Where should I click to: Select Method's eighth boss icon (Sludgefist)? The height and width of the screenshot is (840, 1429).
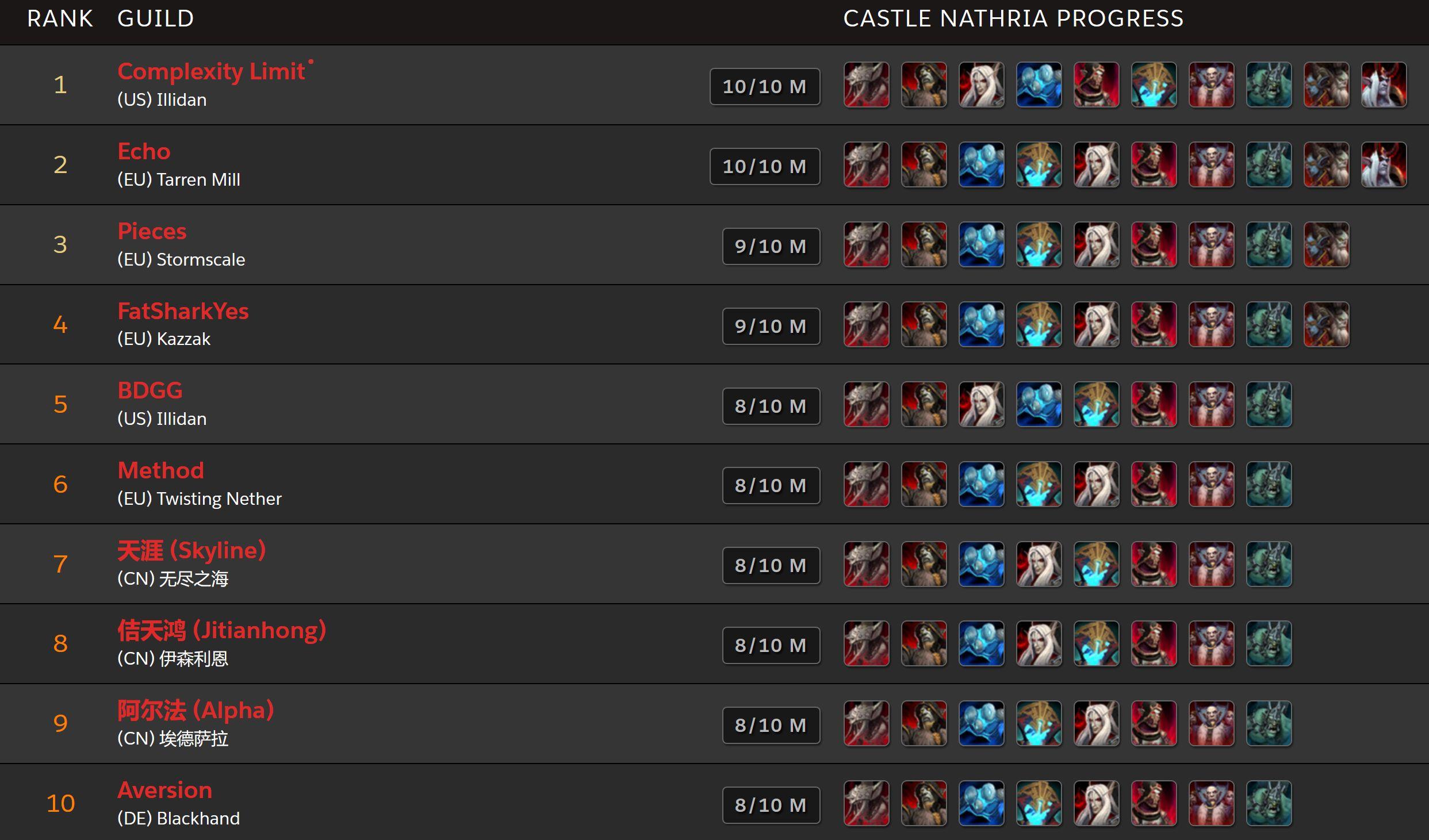tap(1269, 485)
